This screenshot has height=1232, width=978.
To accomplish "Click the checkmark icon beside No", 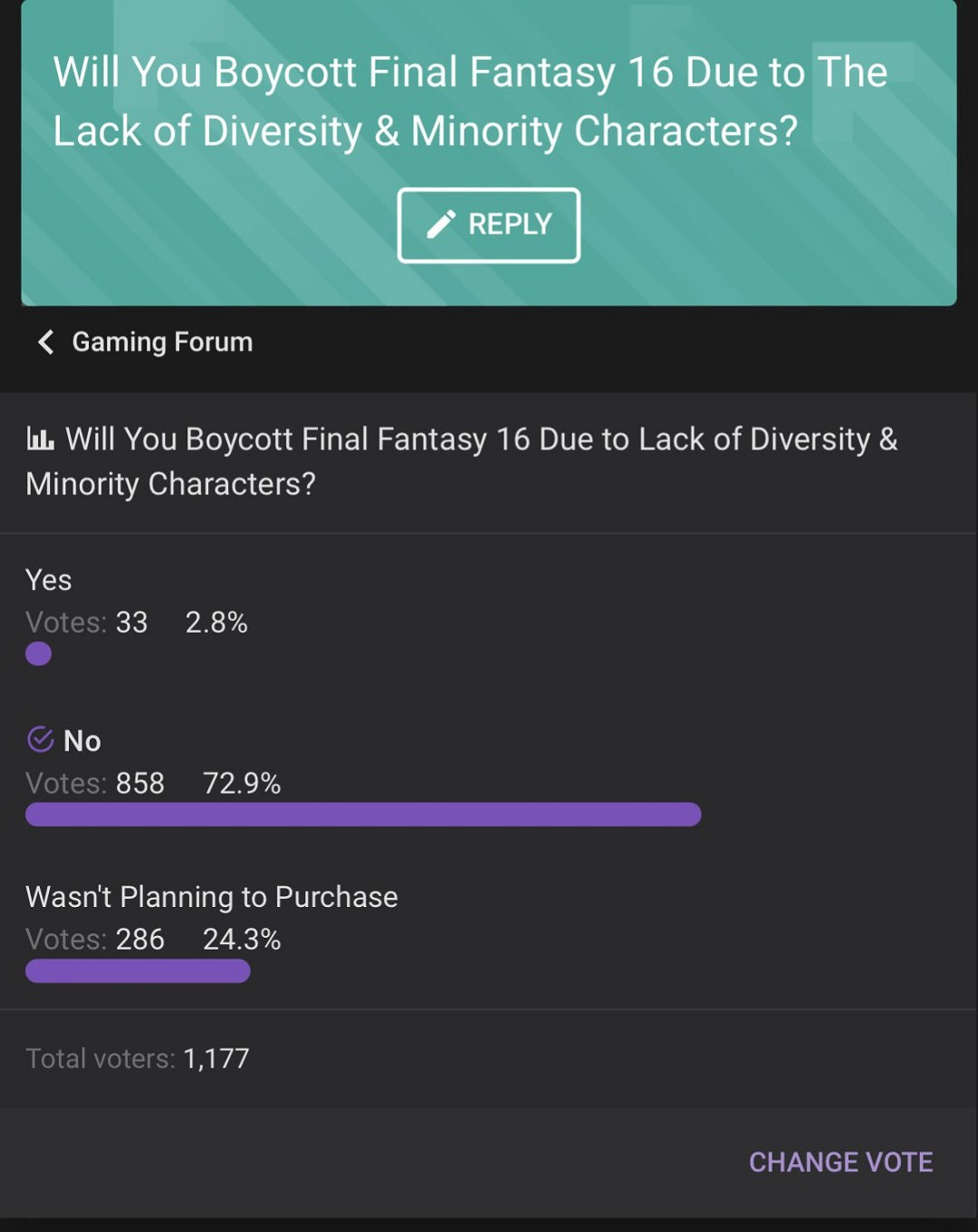I will pyautogui.click(x=41, y=740).
